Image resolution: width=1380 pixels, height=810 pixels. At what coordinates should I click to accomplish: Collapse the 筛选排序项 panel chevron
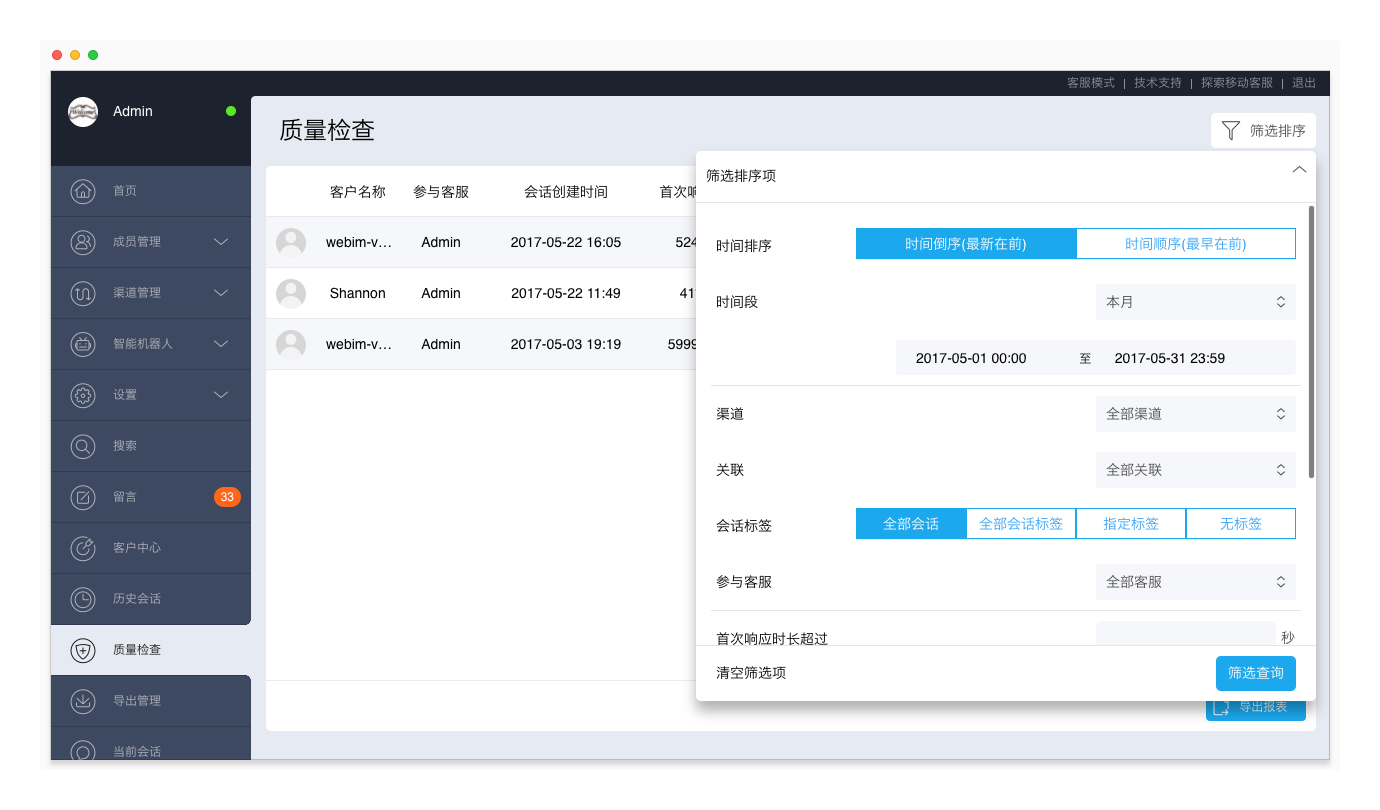coord(1299,170)
